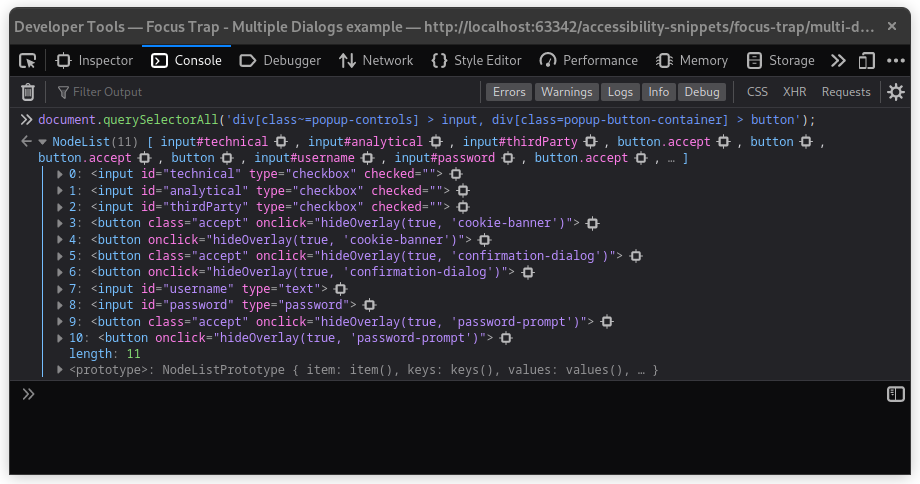This screenshot has width=920, height=484.
Task: Open the Network tab
Action: tap(376, 60)
